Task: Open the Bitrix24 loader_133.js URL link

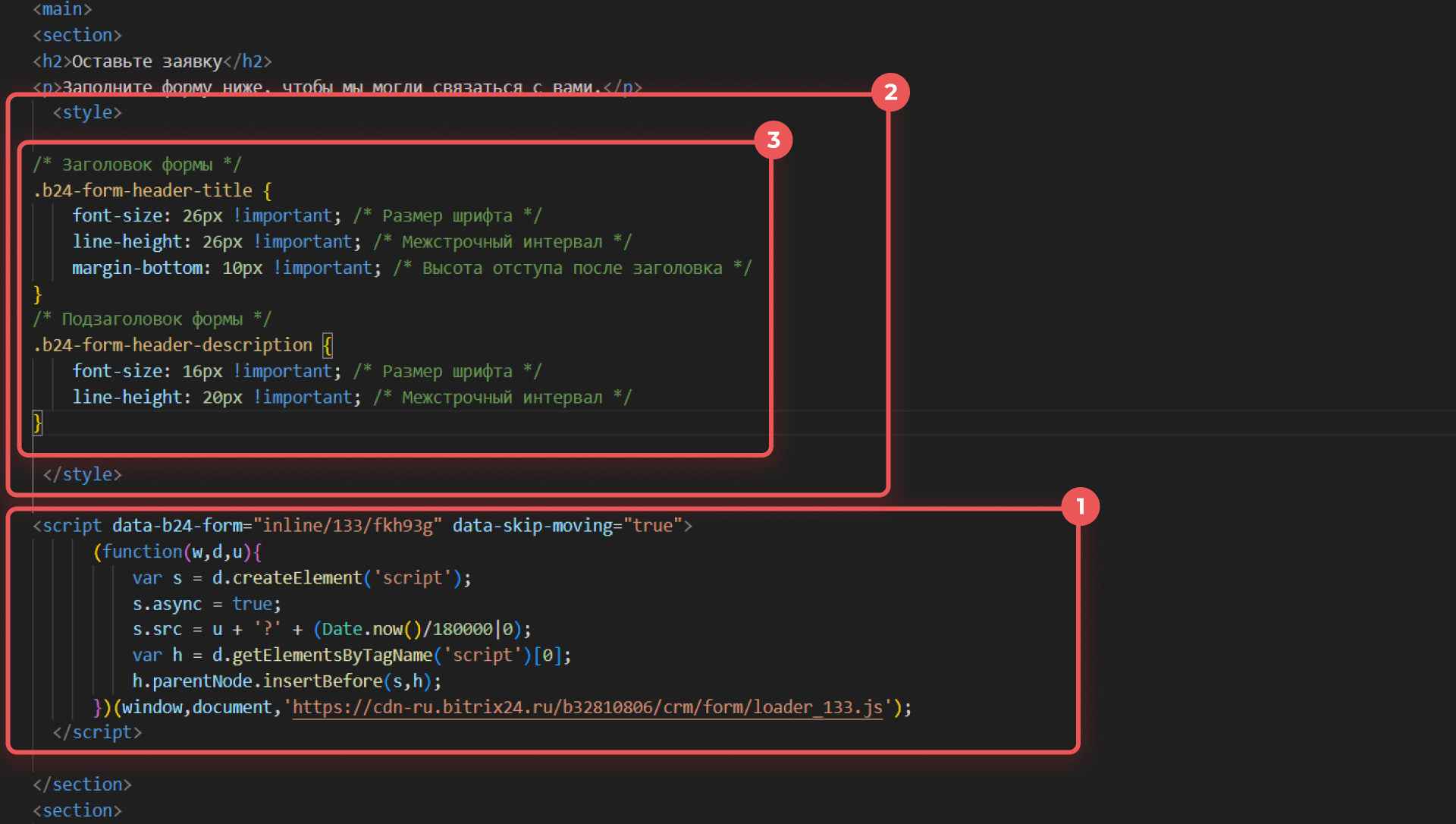Action: pyautogui.click(x=587, y=707)
